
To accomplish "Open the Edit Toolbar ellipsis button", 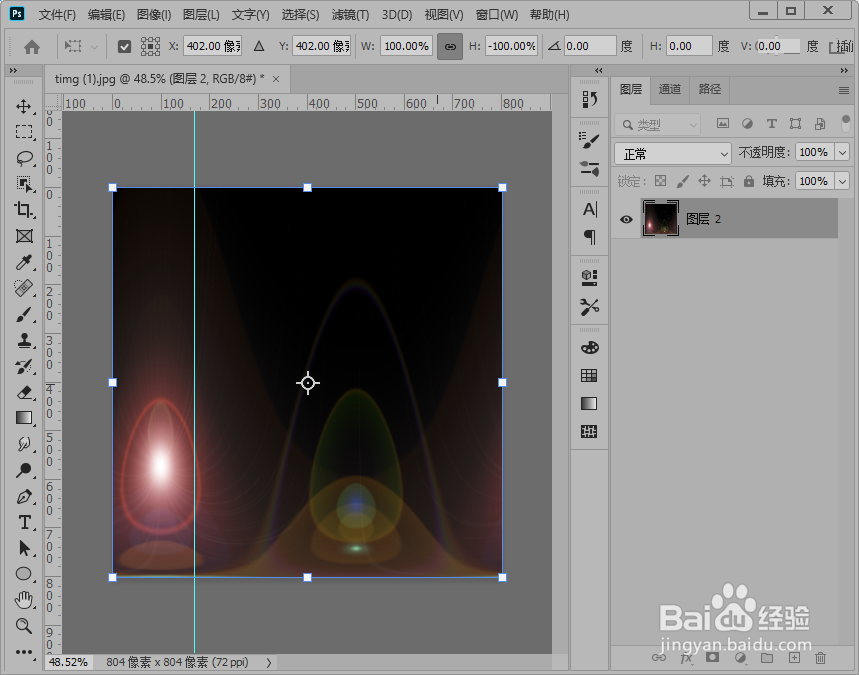I will (x=24, y=652).
